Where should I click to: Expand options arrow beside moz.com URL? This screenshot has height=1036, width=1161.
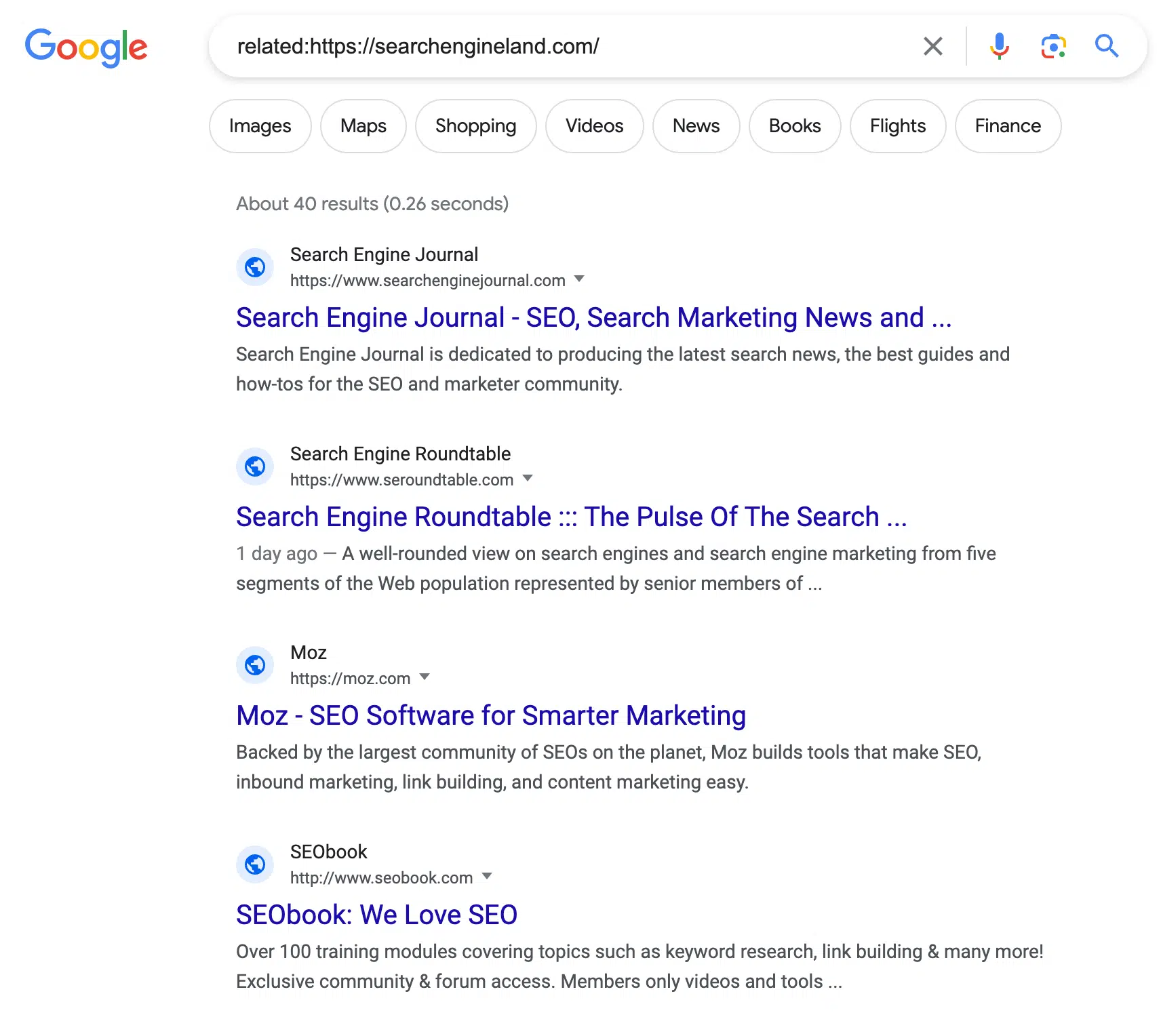pos(425,677)
